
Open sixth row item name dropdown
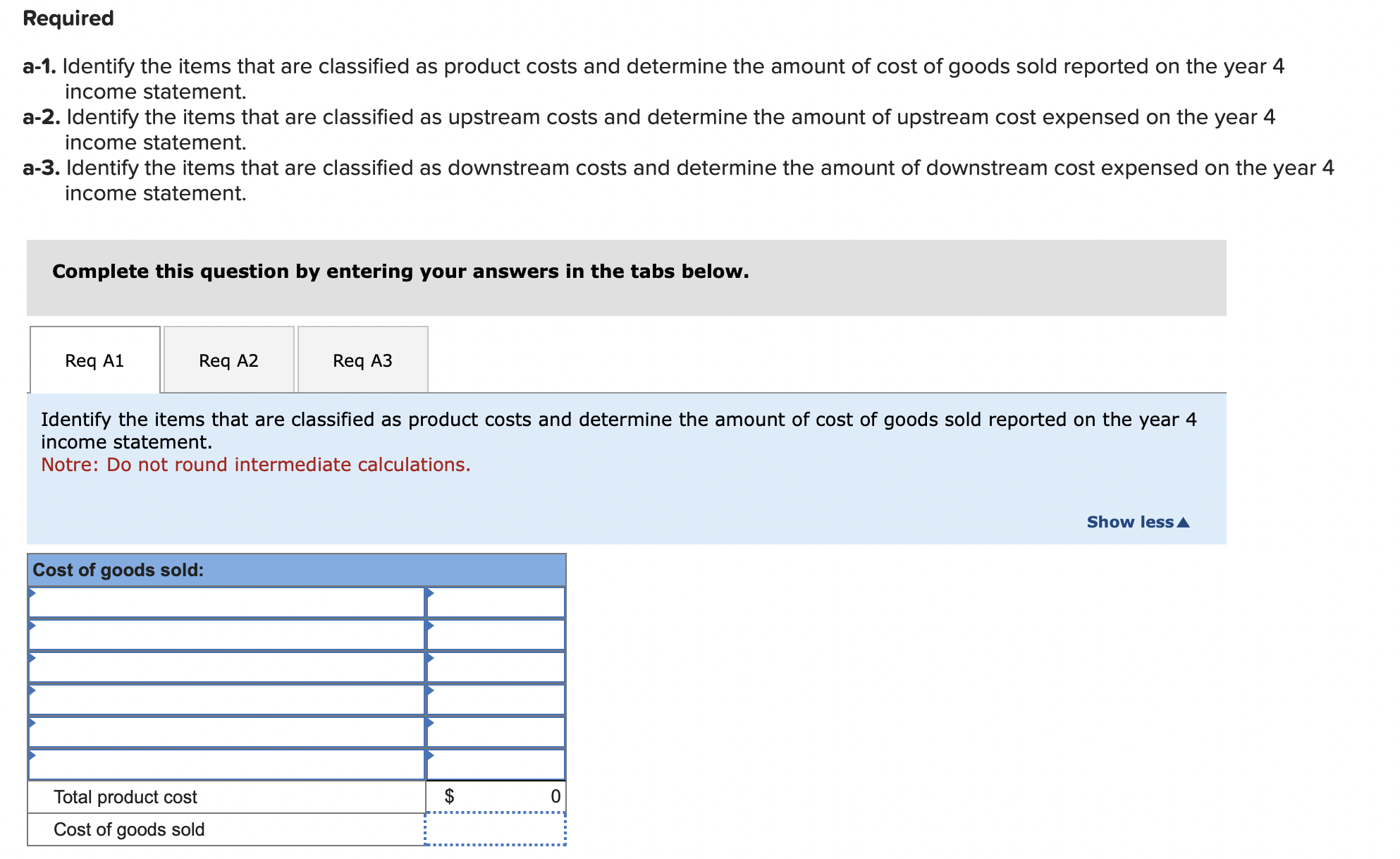pyautogui.click(x=226, y=764)
